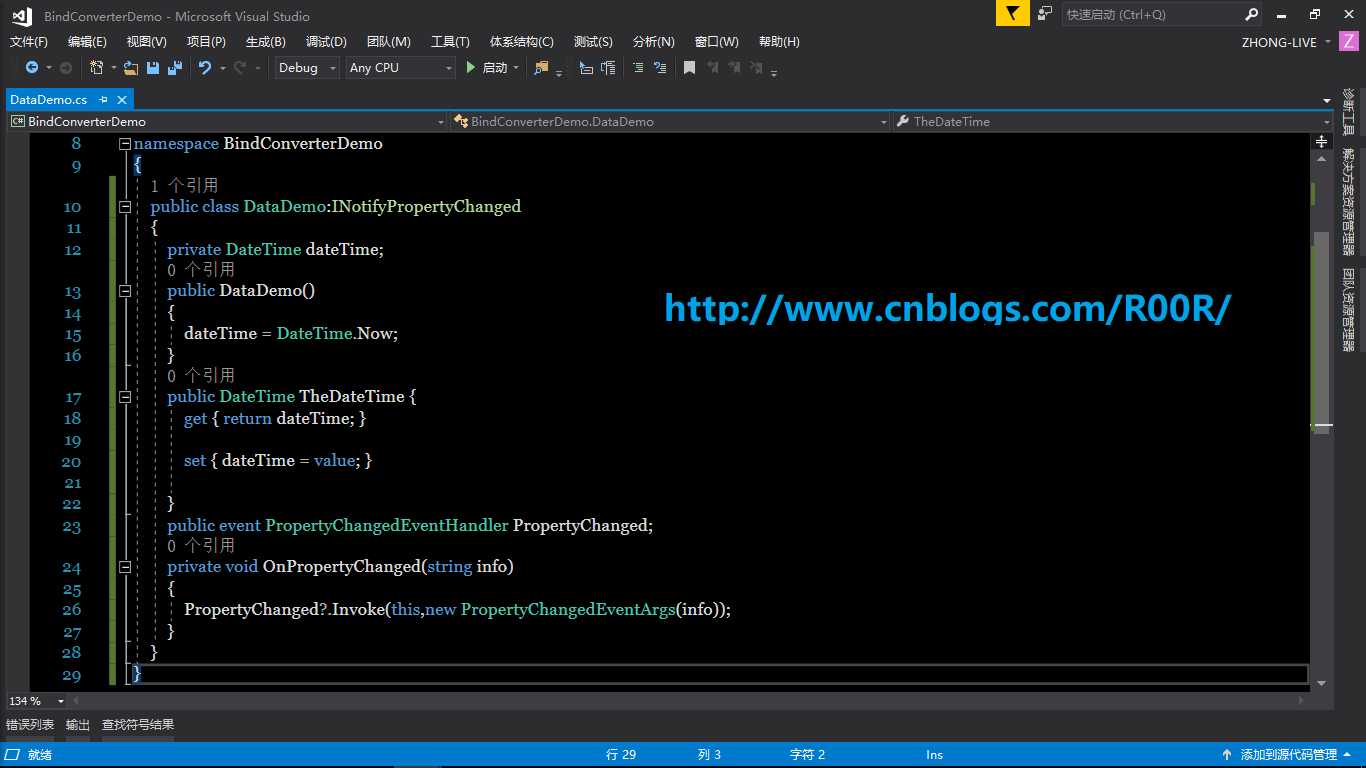1366x768 pixels.
Task: Click 0 个引用 above OnPropertyChanged method
Action: point(201,546)
